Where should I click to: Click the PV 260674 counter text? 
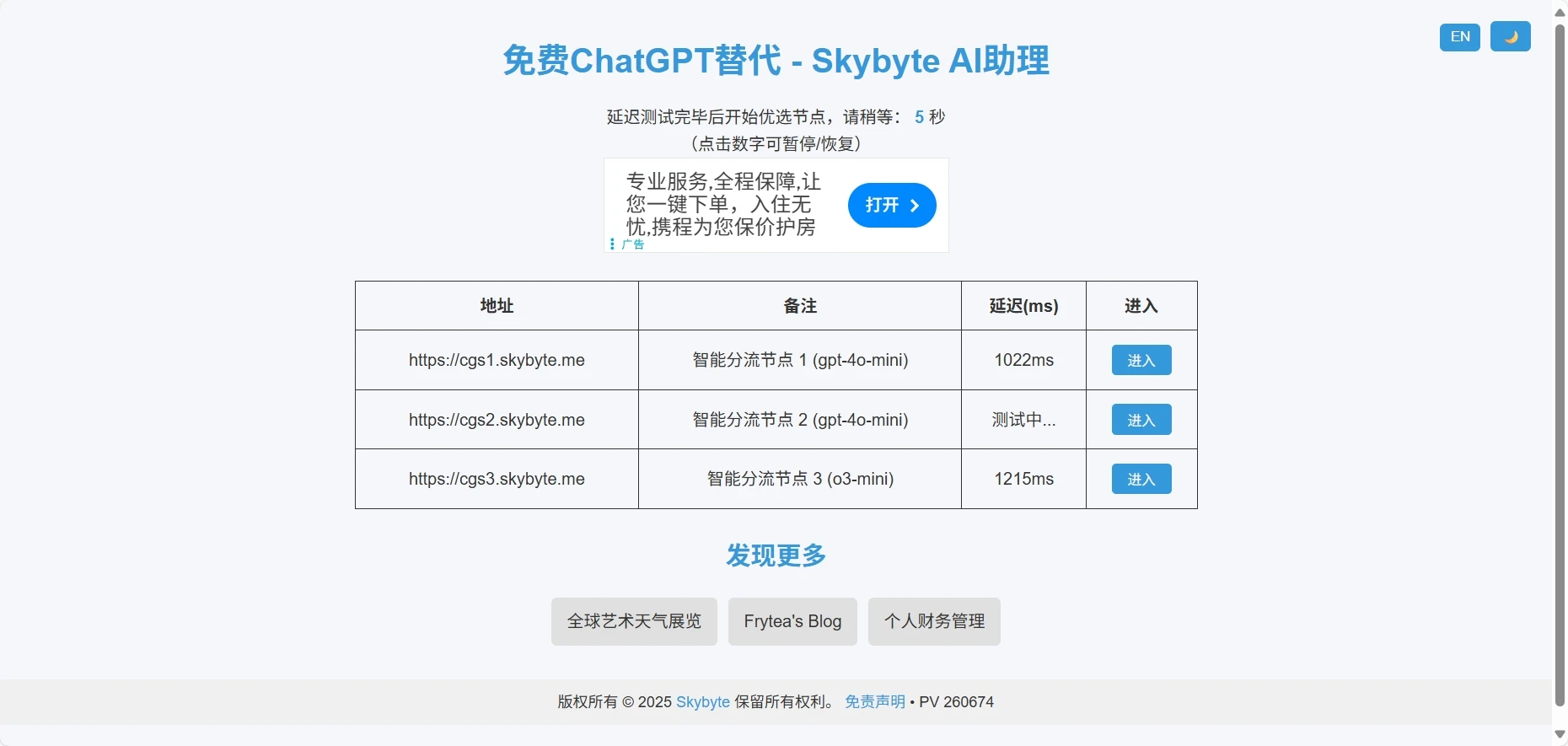pos(956,702)
